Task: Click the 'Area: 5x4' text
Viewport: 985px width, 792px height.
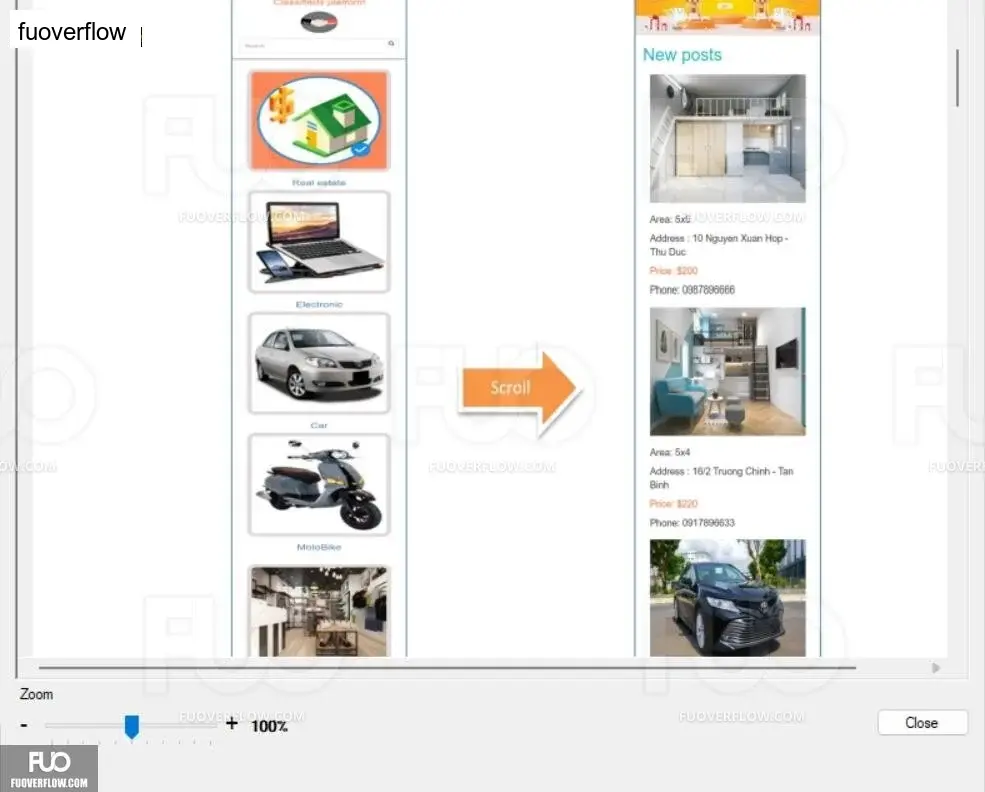Action: [x=670, y=452]
